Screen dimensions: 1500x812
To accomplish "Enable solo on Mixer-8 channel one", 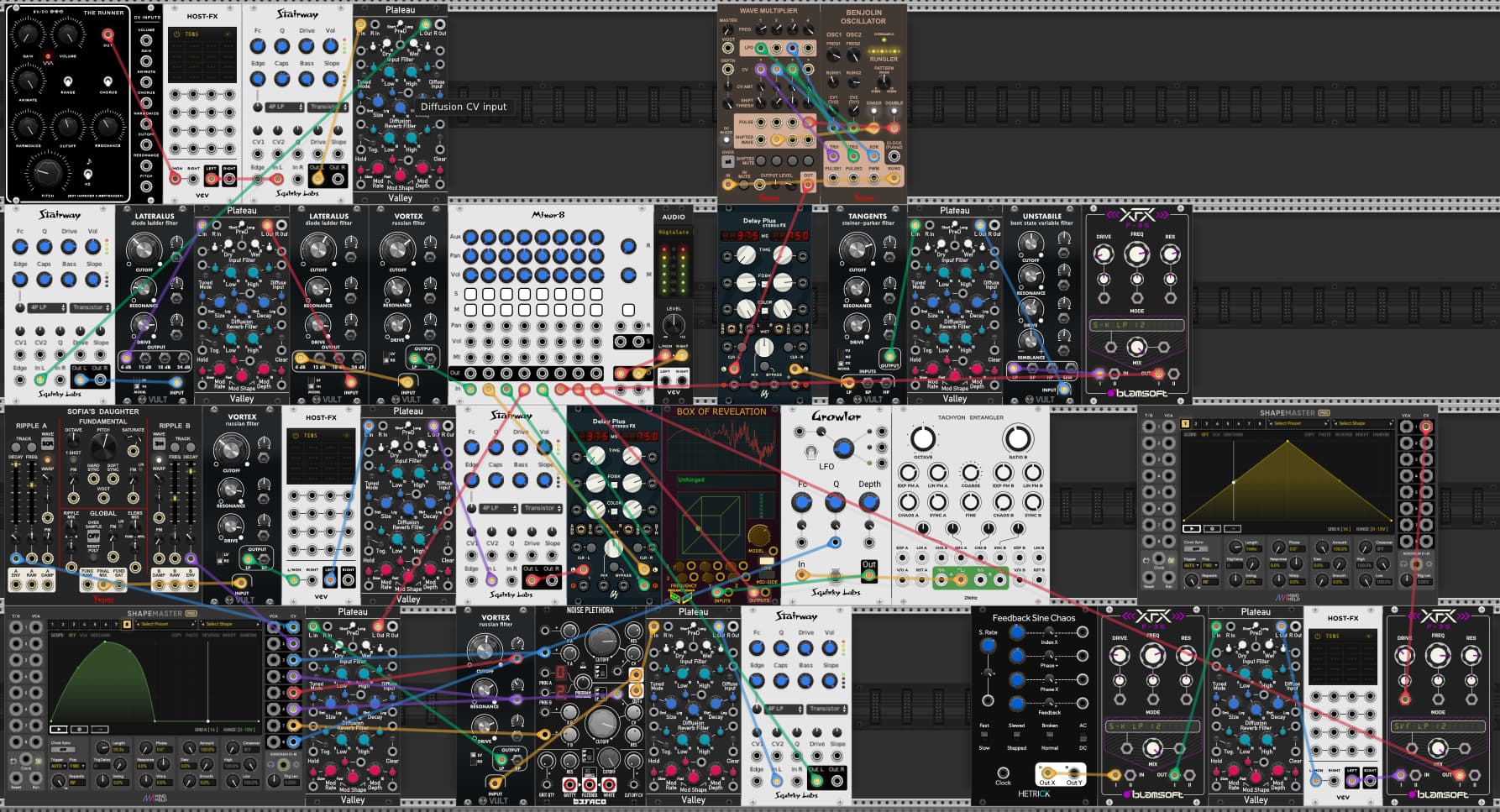I will click(x=470, y=294).
